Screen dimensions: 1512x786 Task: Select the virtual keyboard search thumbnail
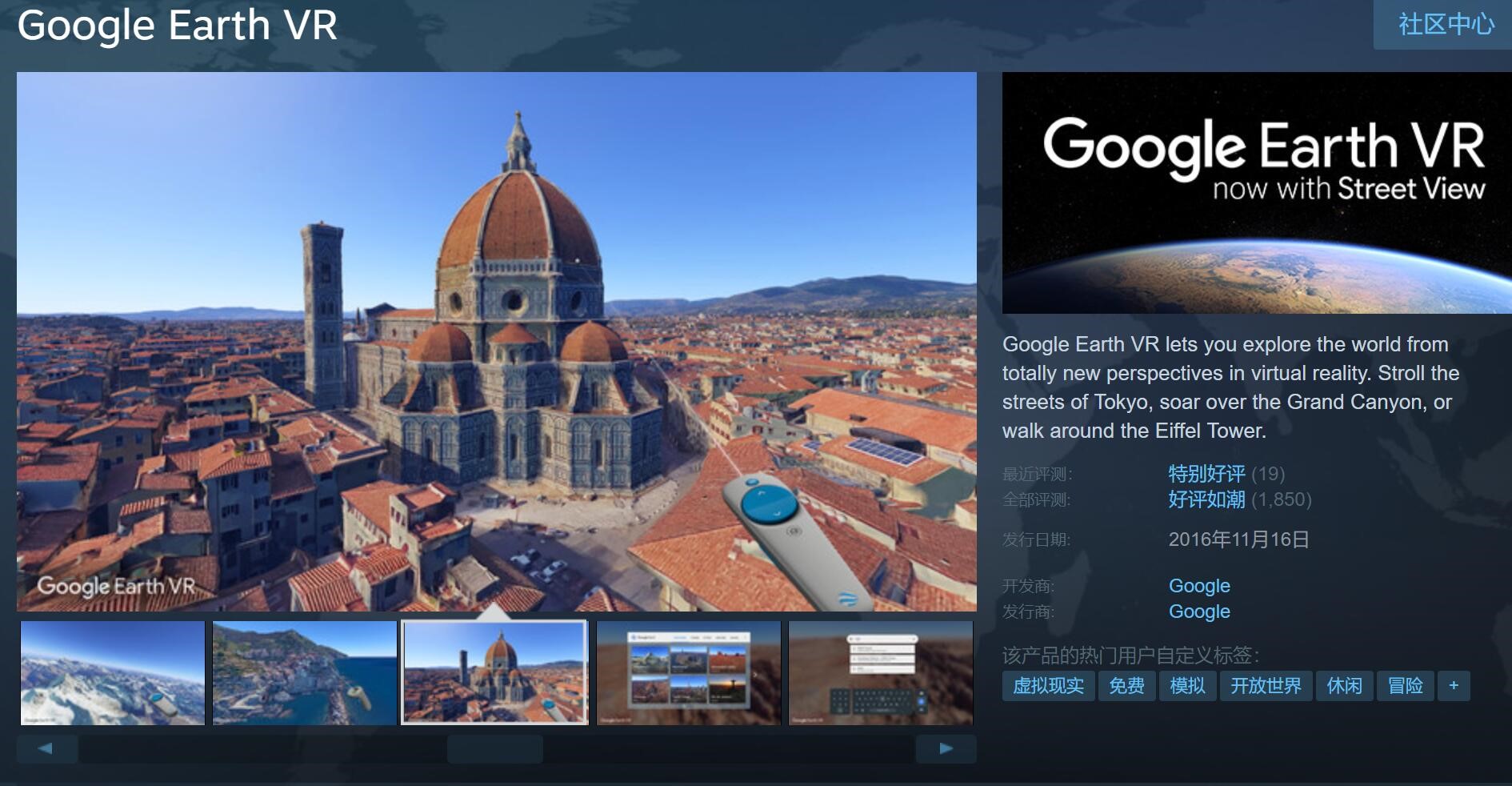coord(881,673)
